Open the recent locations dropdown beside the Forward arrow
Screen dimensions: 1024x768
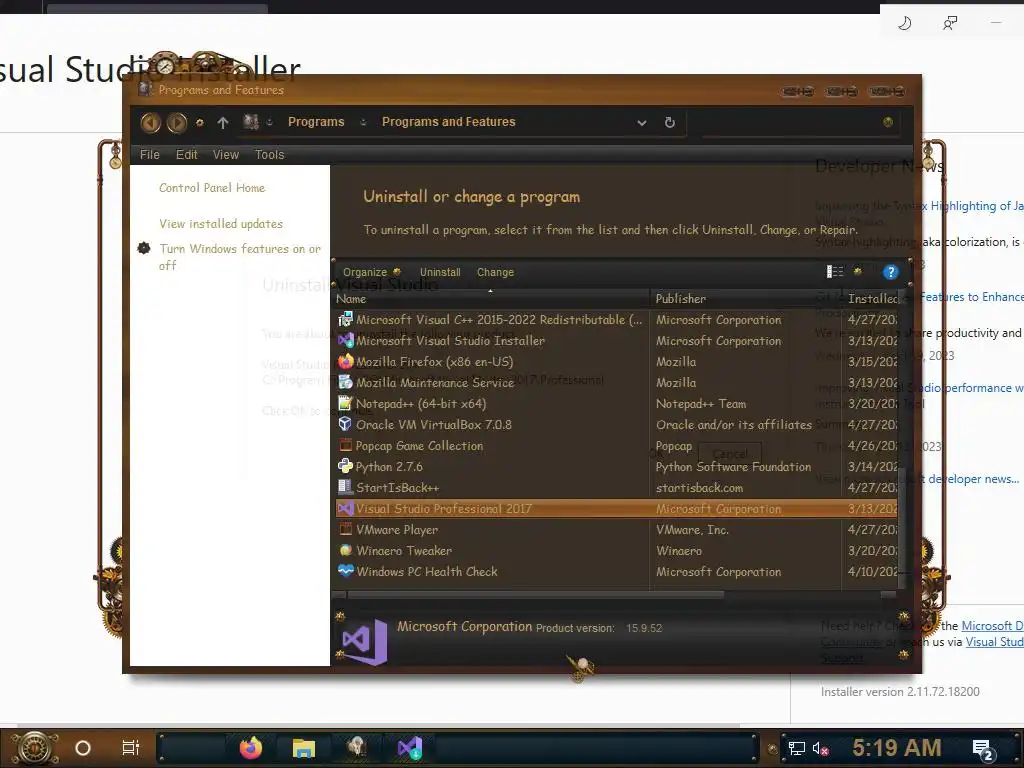(200, 122)
